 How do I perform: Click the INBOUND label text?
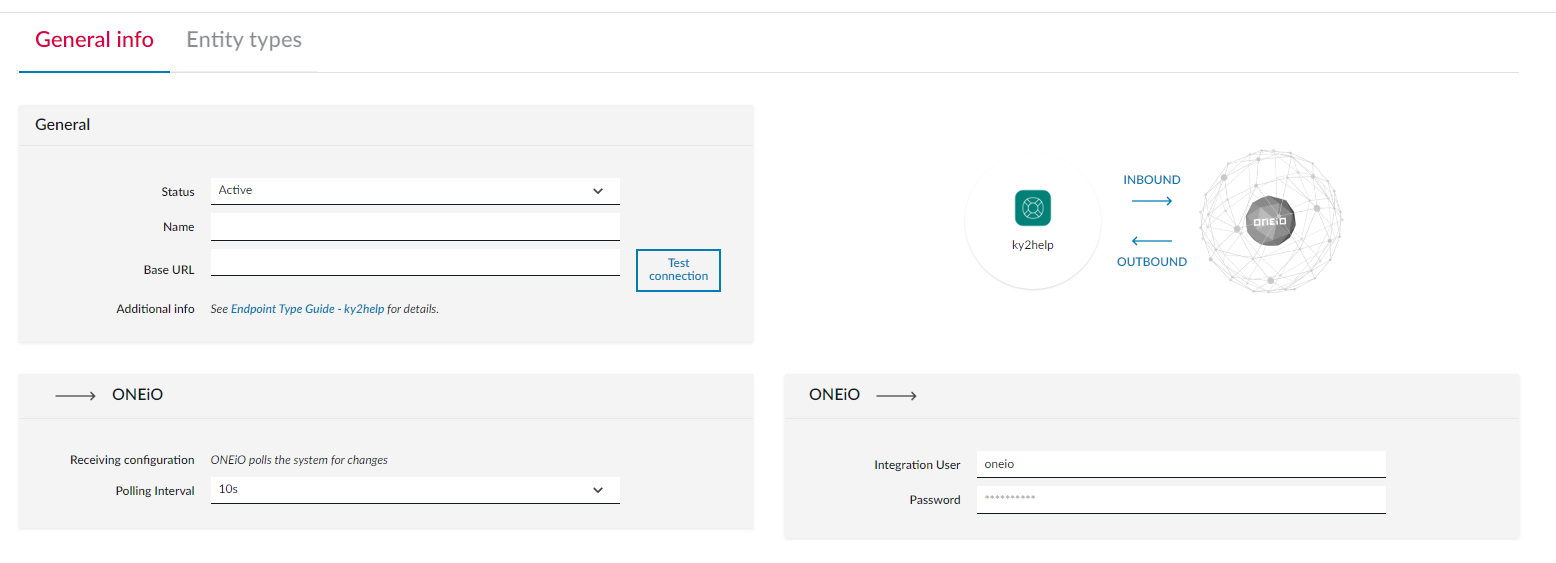click(1152, 180)
